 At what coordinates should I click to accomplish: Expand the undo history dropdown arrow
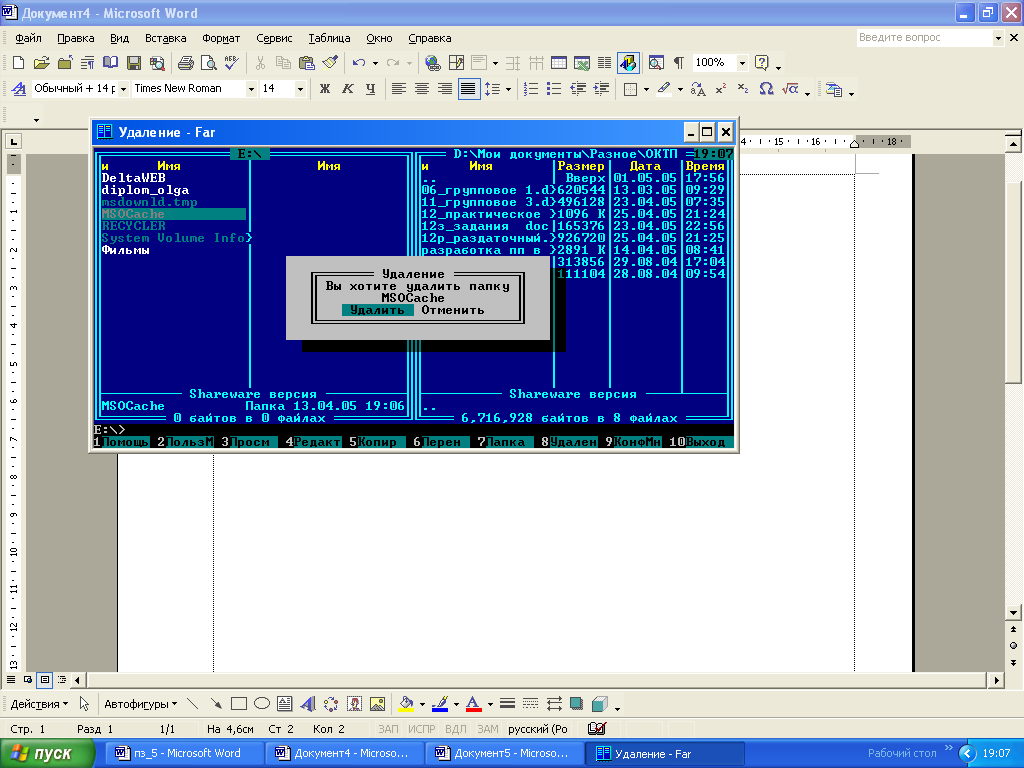pyautogui.click(x=375, y=63)
